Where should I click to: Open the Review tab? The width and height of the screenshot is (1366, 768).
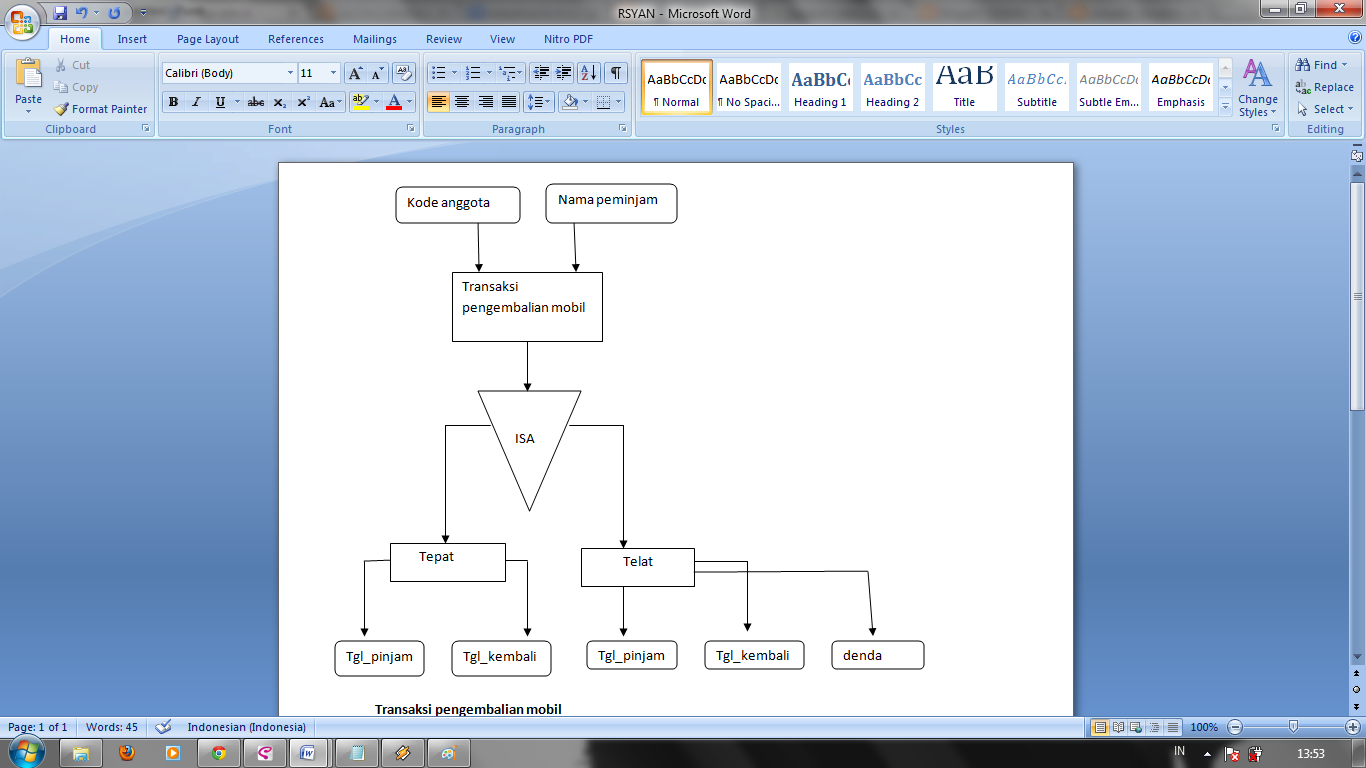pos(444,39)
